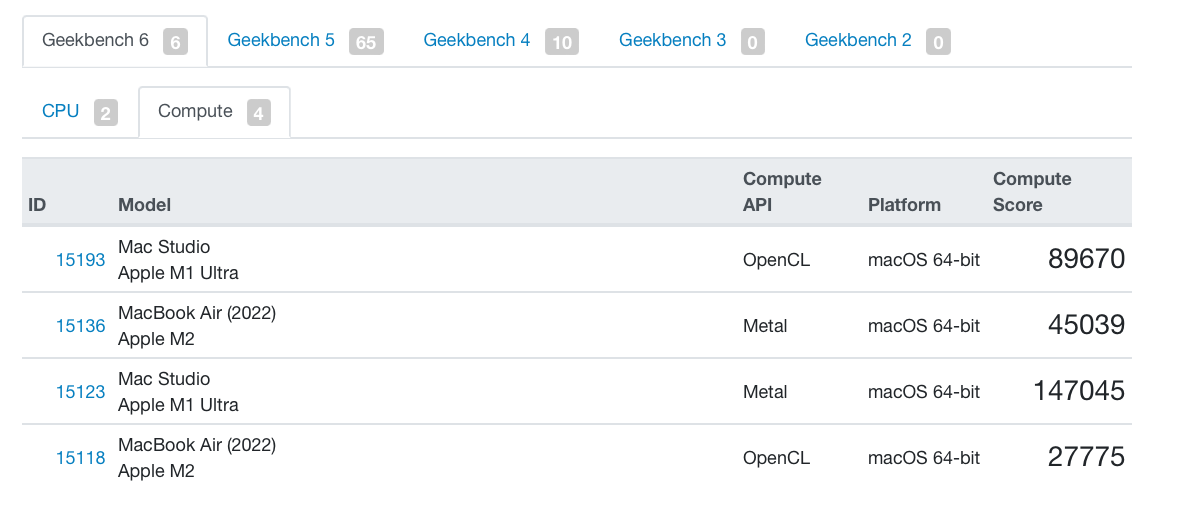Click the 10 count badge on Geekbench 4
This screenshot has width=1184, height=528.
562,42
